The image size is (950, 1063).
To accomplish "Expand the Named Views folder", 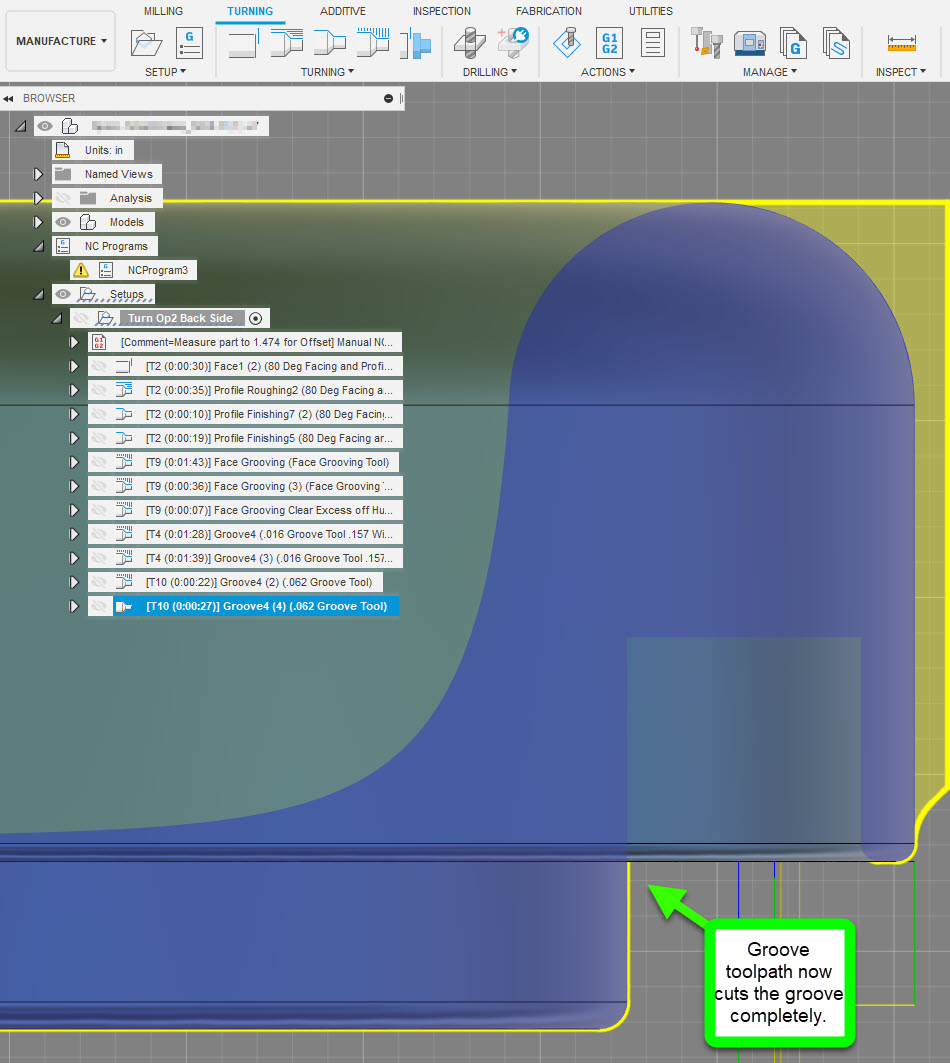I will point(38,174).
